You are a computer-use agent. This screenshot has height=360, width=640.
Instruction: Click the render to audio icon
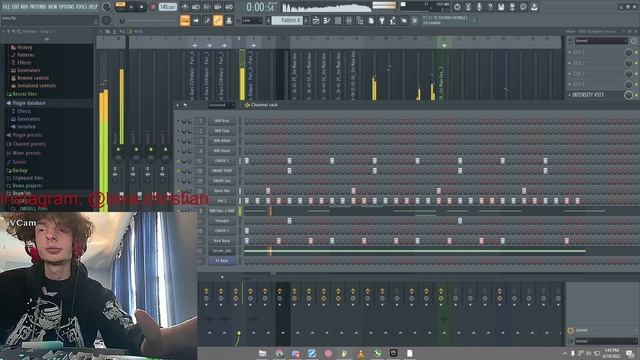pos(512,7)
